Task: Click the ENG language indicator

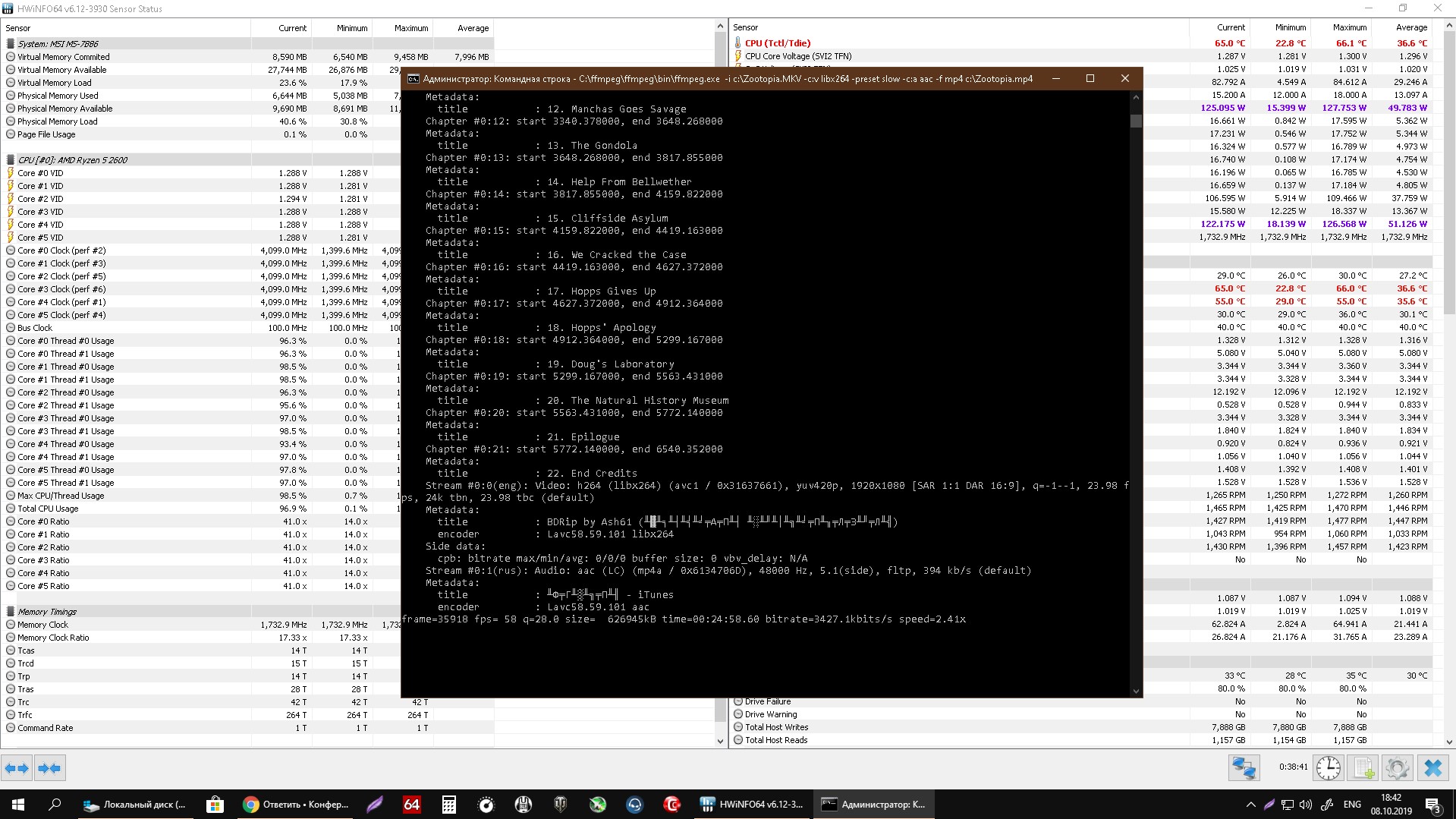Action: tap(1352, 805)
